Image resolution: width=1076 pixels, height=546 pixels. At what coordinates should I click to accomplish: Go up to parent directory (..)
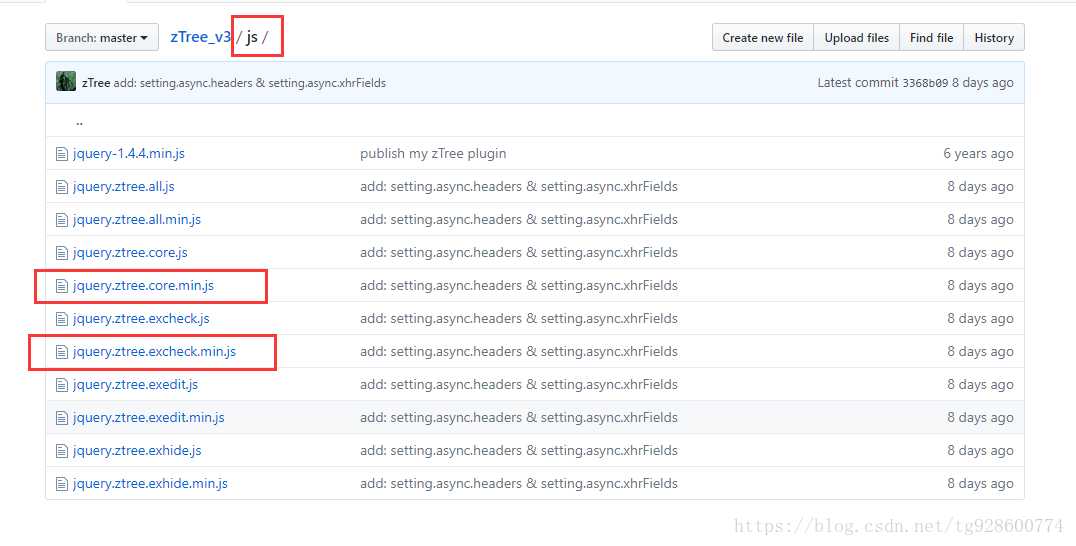(x=80, y=121)
